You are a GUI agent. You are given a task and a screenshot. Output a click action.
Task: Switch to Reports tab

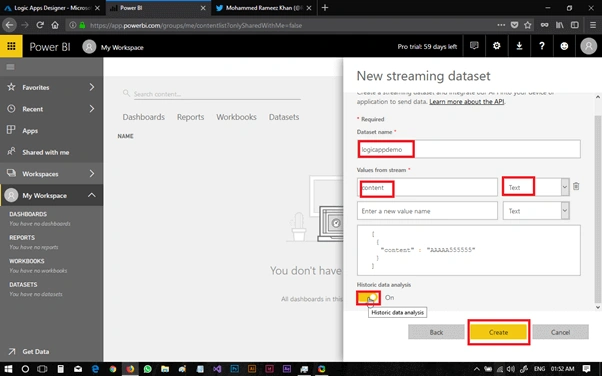[x=190, y=117]
